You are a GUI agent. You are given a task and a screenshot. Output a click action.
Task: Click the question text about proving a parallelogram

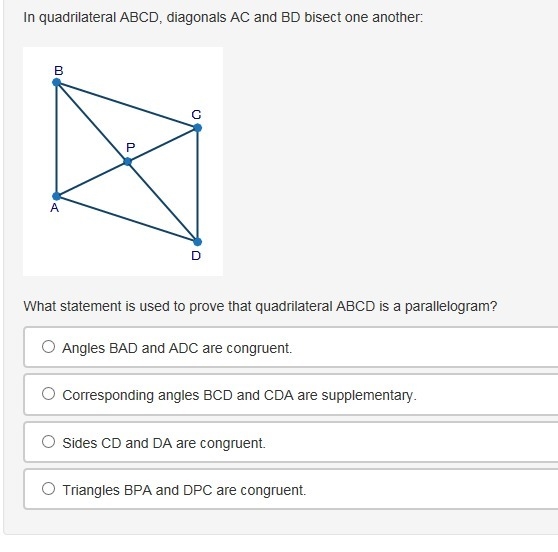point(260,306)
